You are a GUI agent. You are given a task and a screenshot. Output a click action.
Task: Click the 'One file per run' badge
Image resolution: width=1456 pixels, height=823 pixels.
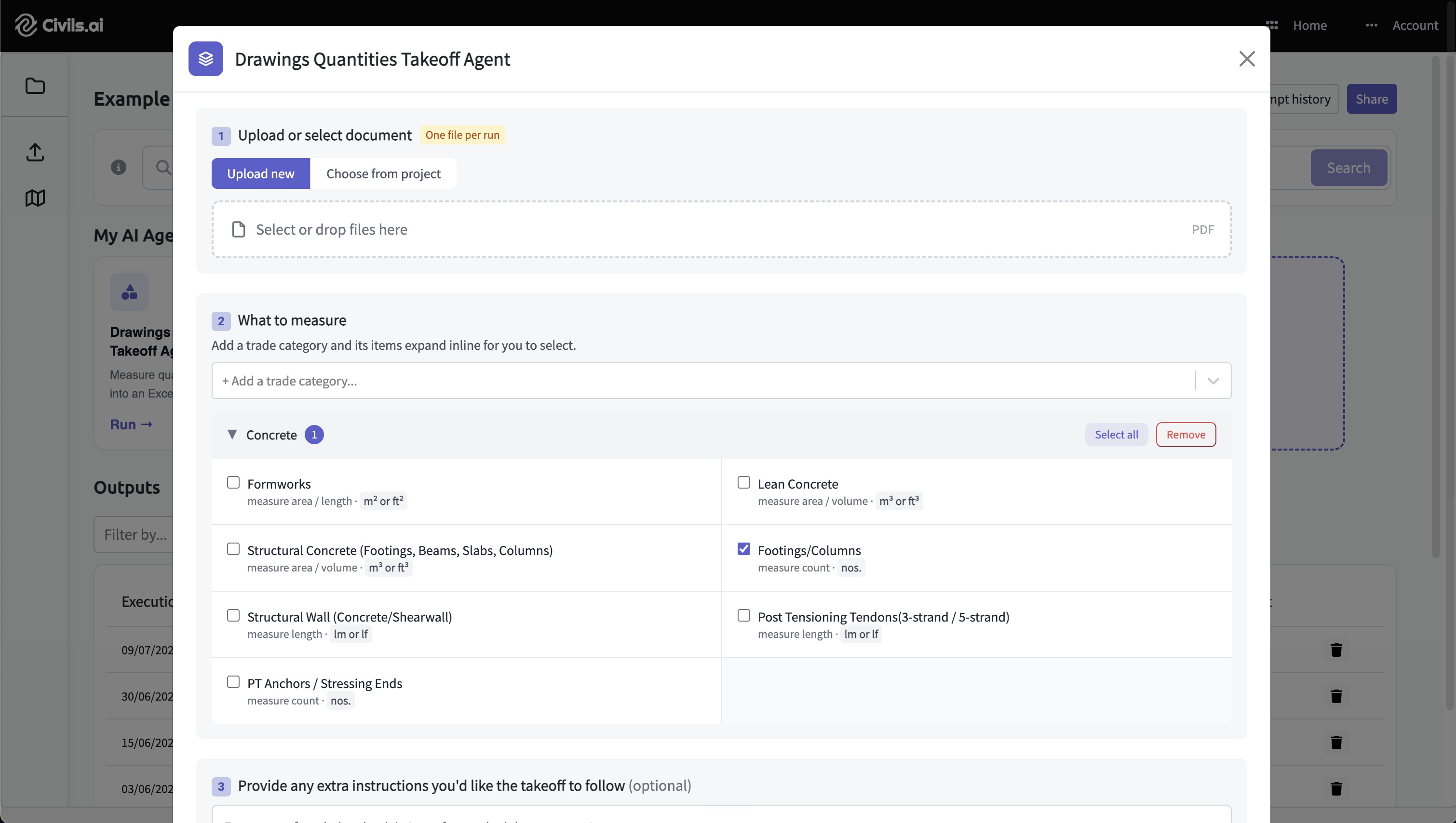click(462, 135)
